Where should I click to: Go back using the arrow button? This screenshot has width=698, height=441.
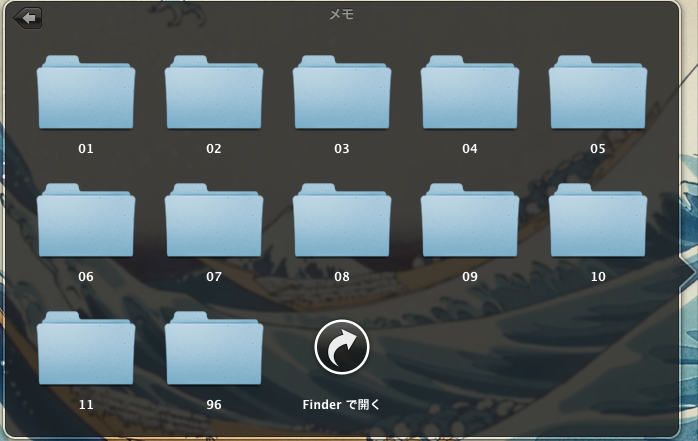pyautogui.click(x=28, y=18)
